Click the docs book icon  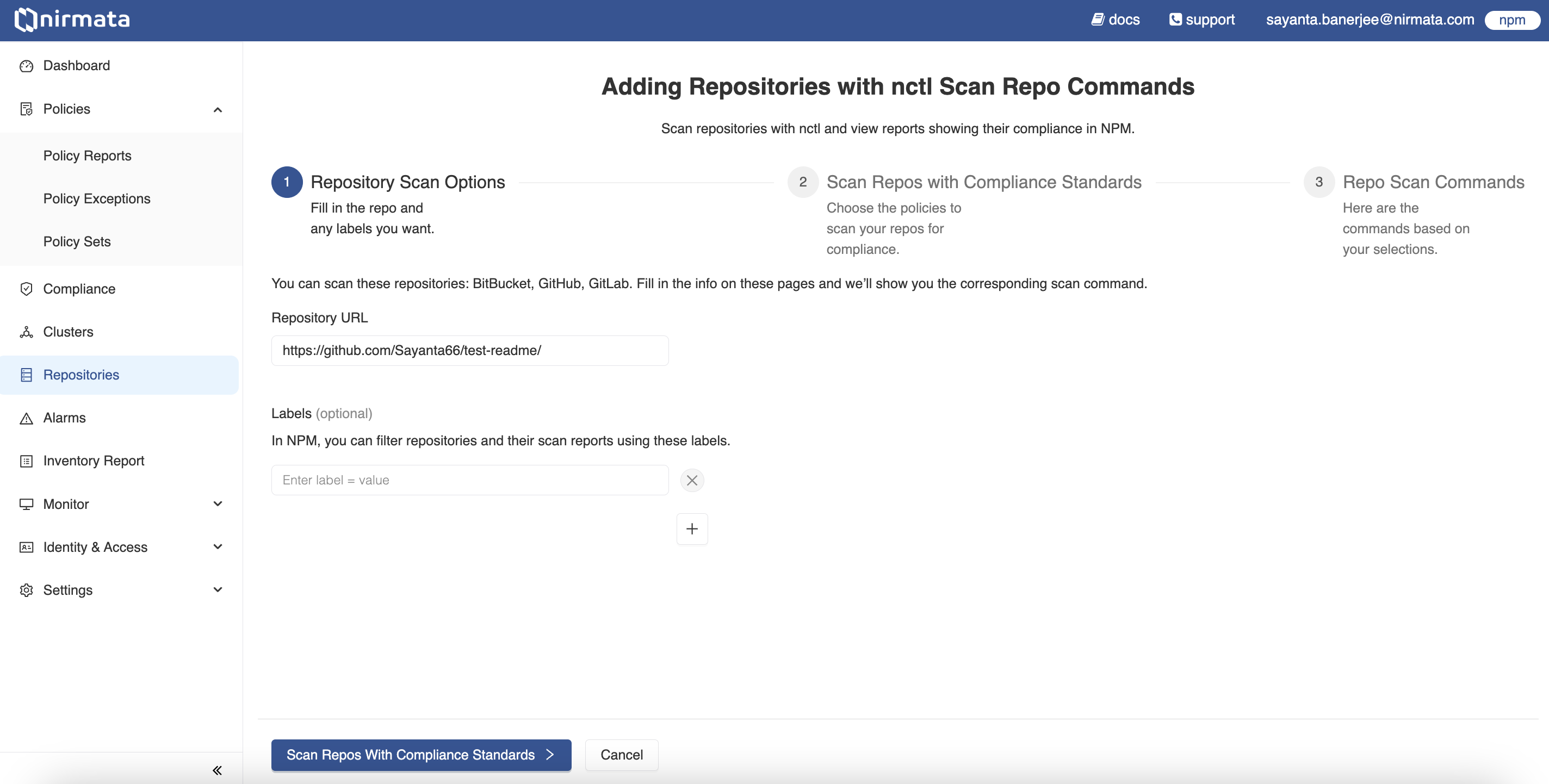(x=1098, y=20)
